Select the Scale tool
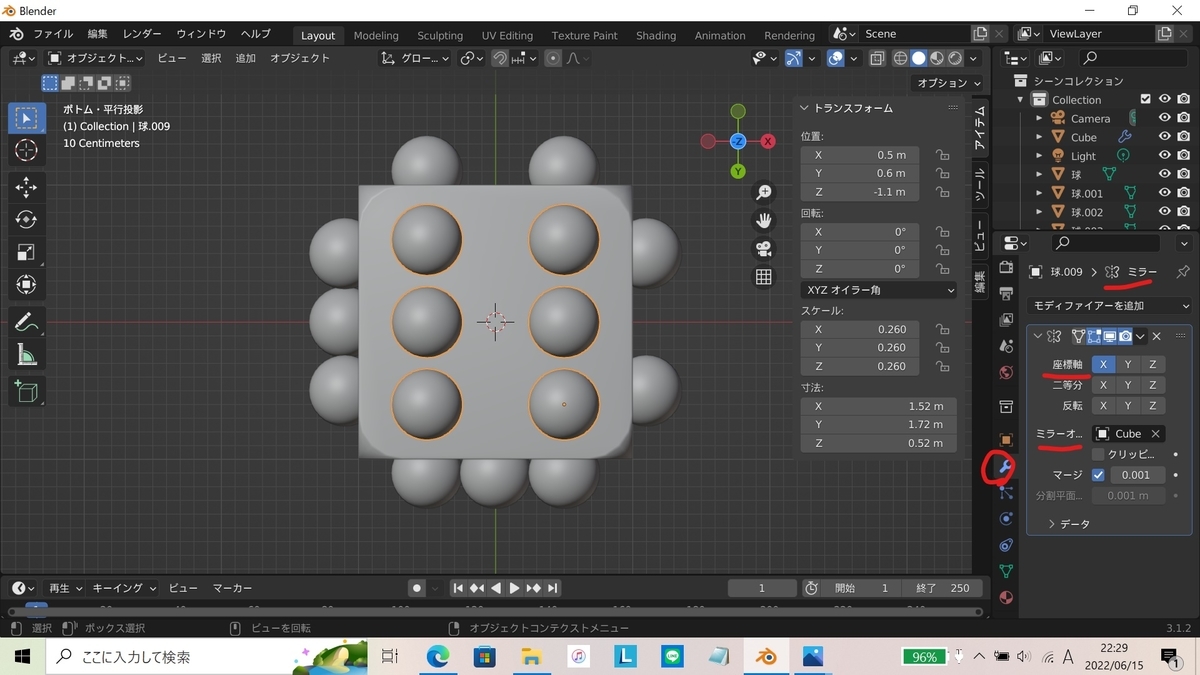1200x675 pixels. pos(27,252)
